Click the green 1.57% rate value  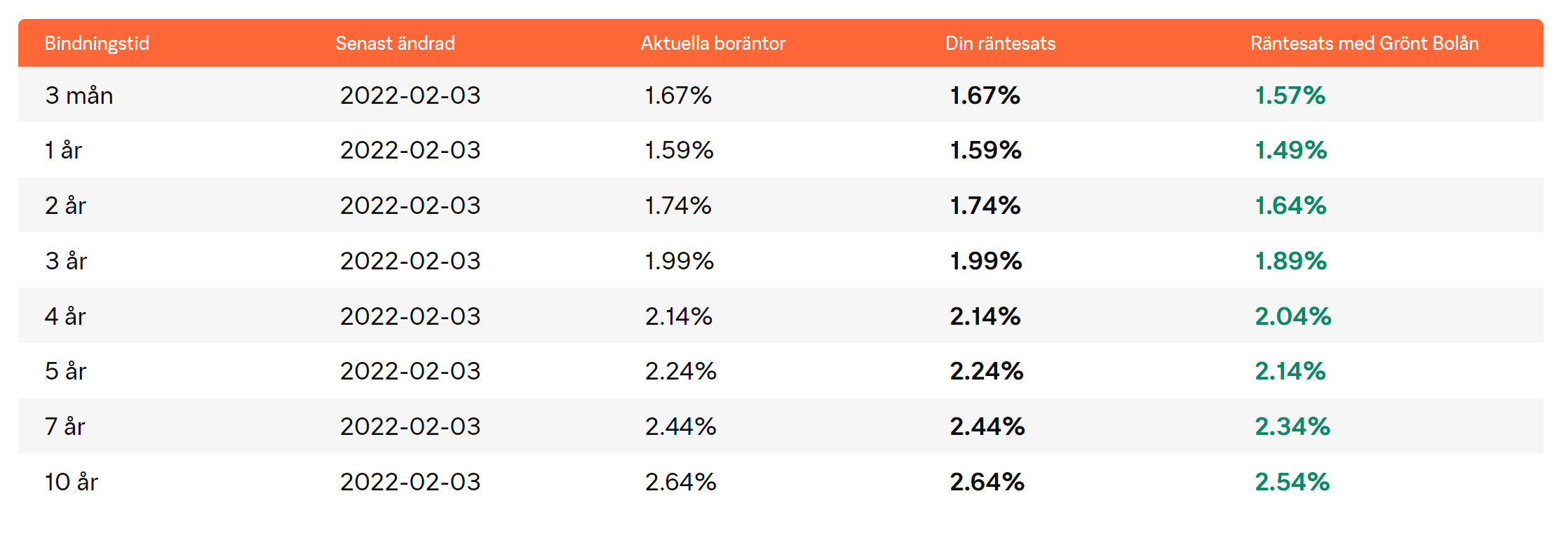pyautogui.click(x=1290, y=95)
